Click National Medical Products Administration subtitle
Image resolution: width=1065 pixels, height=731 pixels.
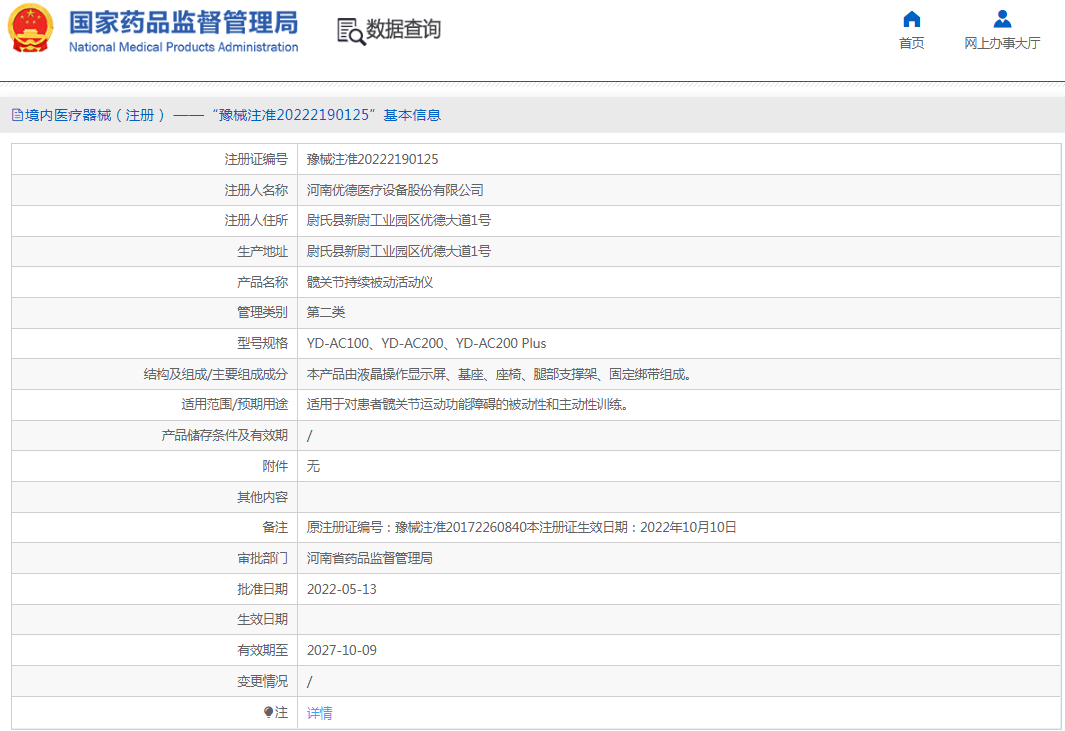pos(183,47)
